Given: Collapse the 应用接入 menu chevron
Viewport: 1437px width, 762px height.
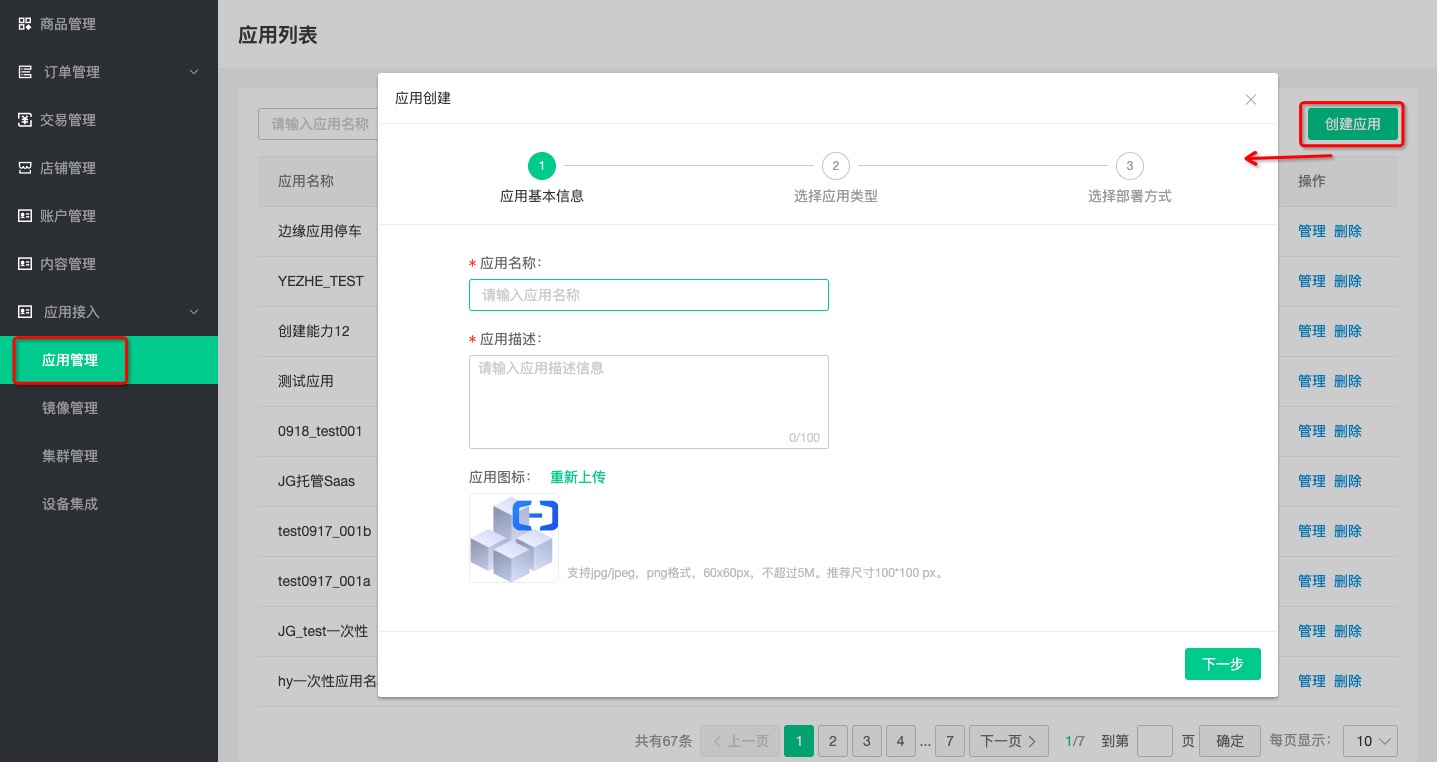Looking at the screenshot, I should pos(194,312).
